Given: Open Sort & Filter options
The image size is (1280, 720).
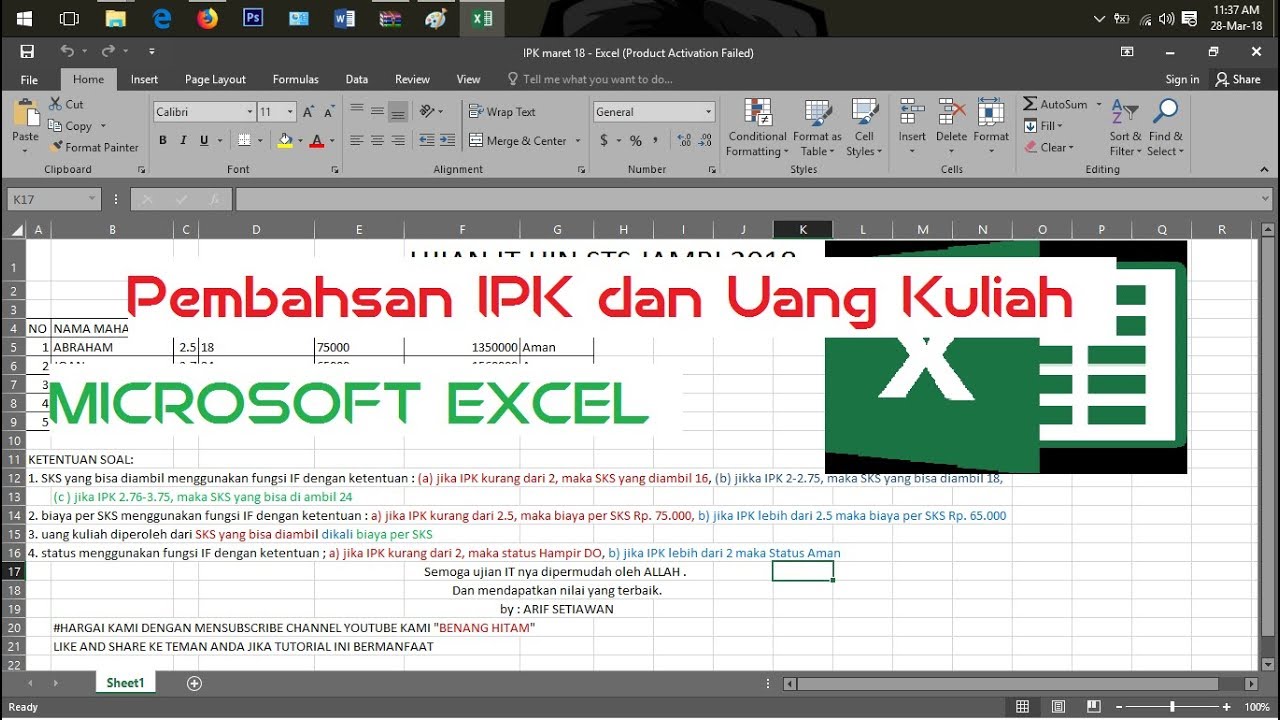Looking at the screenshot, I should [x=1125, y=128].
